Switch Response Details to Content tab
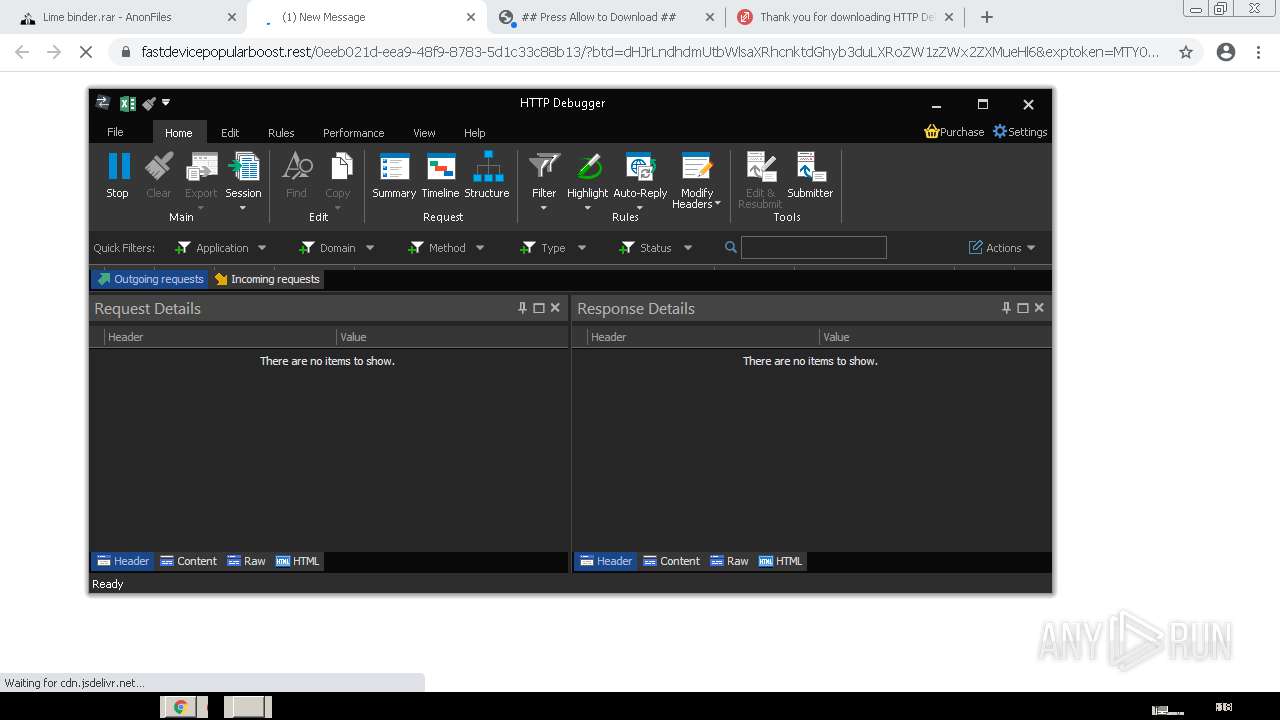 pos(671,561)
